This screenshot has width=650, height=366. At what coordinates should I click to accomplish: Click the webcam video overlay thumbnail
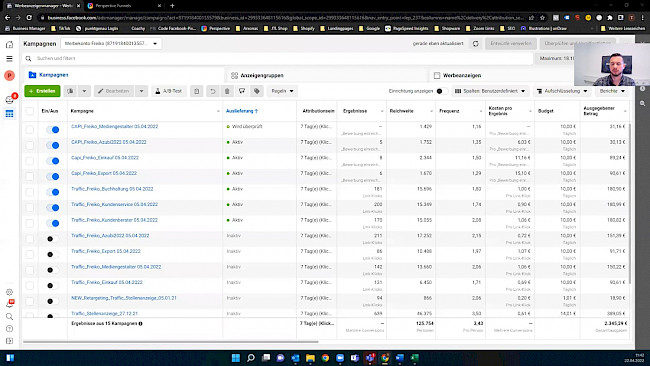pyautogui.click(x=612, y=64)
